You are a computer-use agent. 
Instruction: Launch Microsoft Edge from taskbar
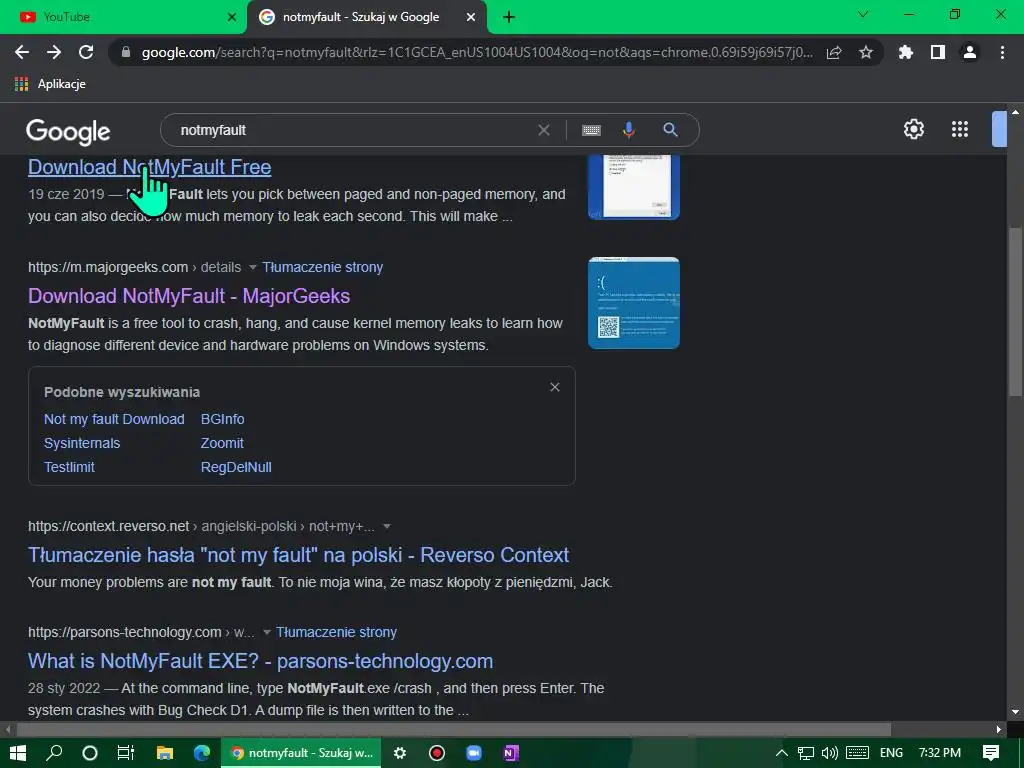[x=202, y=753]
